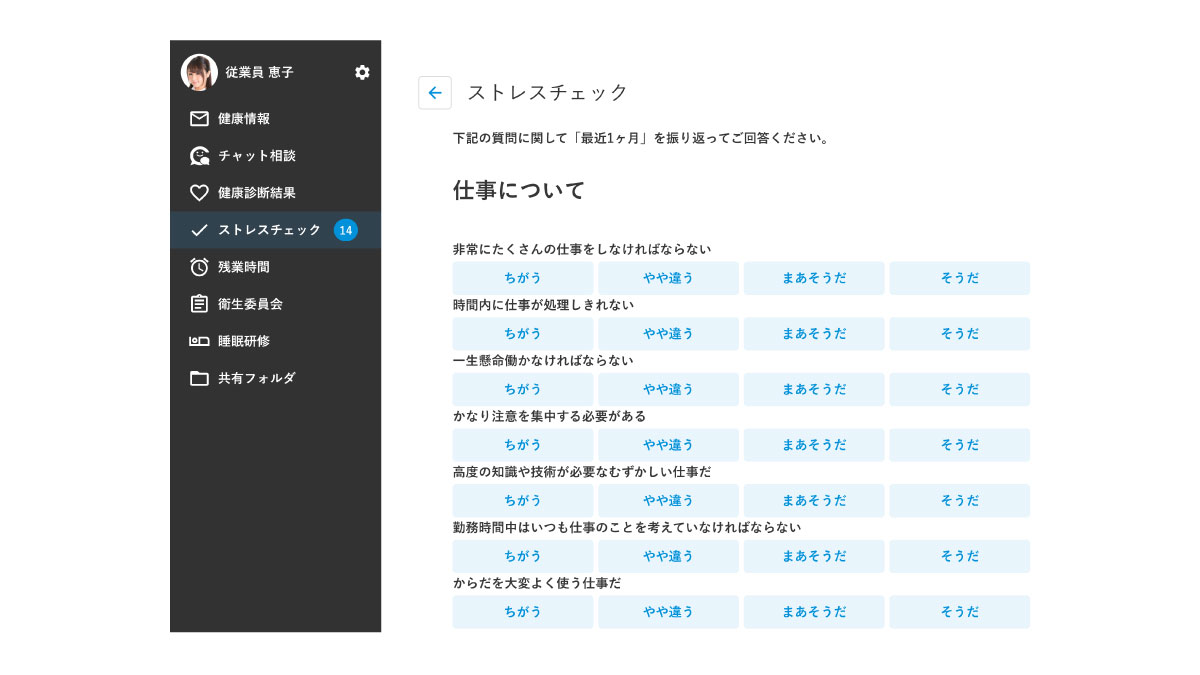1200x675 pixels.
Task: Click user name 従業員 恵子
Action: point(259,72)
